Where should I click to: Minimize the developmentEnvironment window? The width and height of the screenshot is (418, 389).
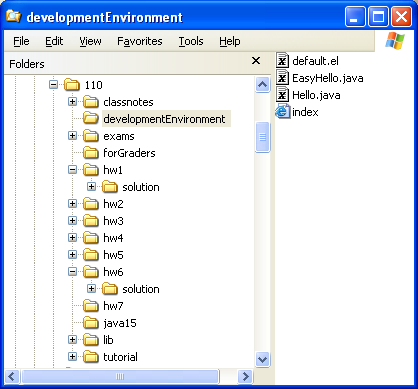(x=355, y=17)
